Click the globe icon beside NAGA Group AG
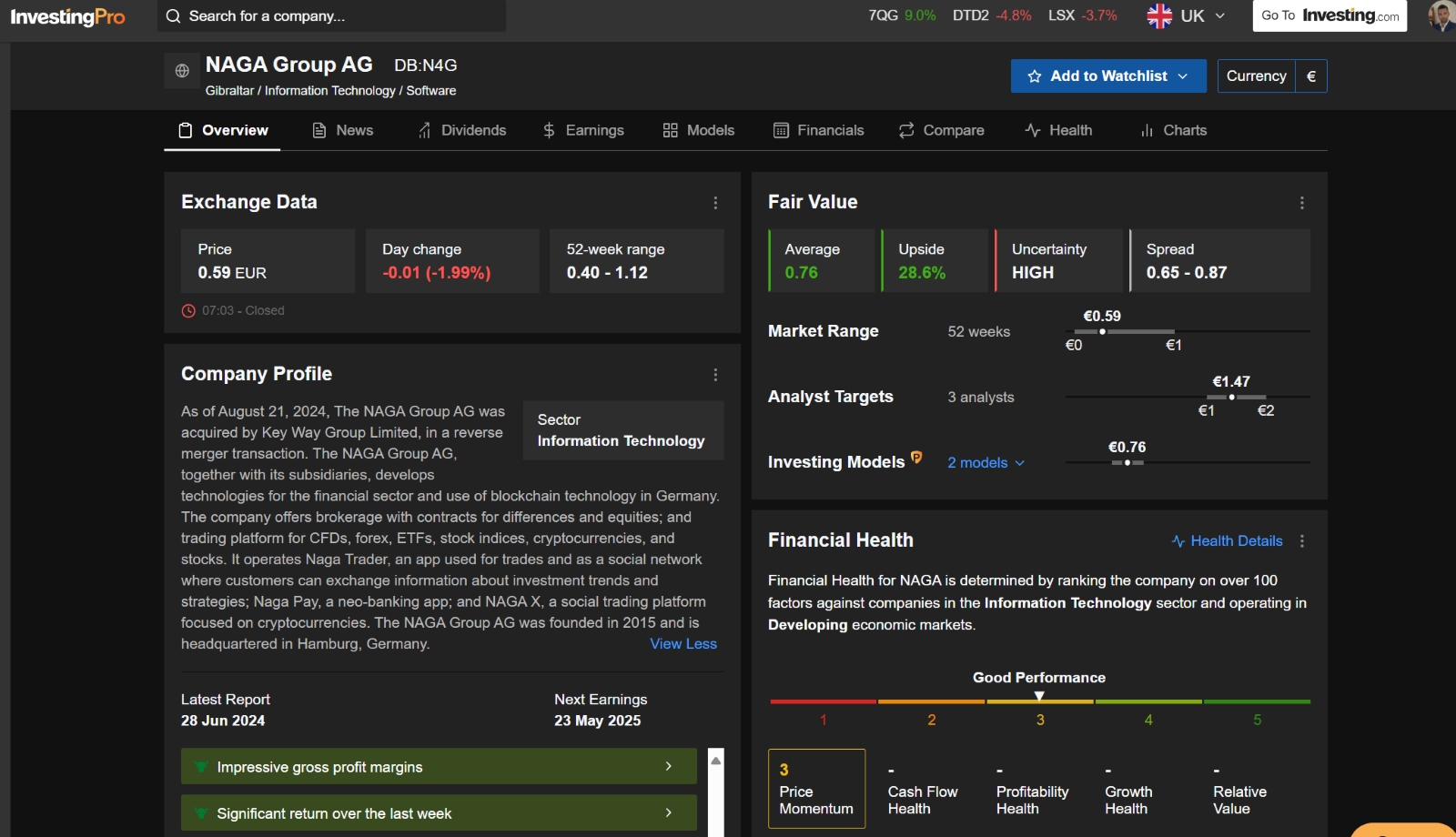1456x837 pixels. (x=182, y=71)
